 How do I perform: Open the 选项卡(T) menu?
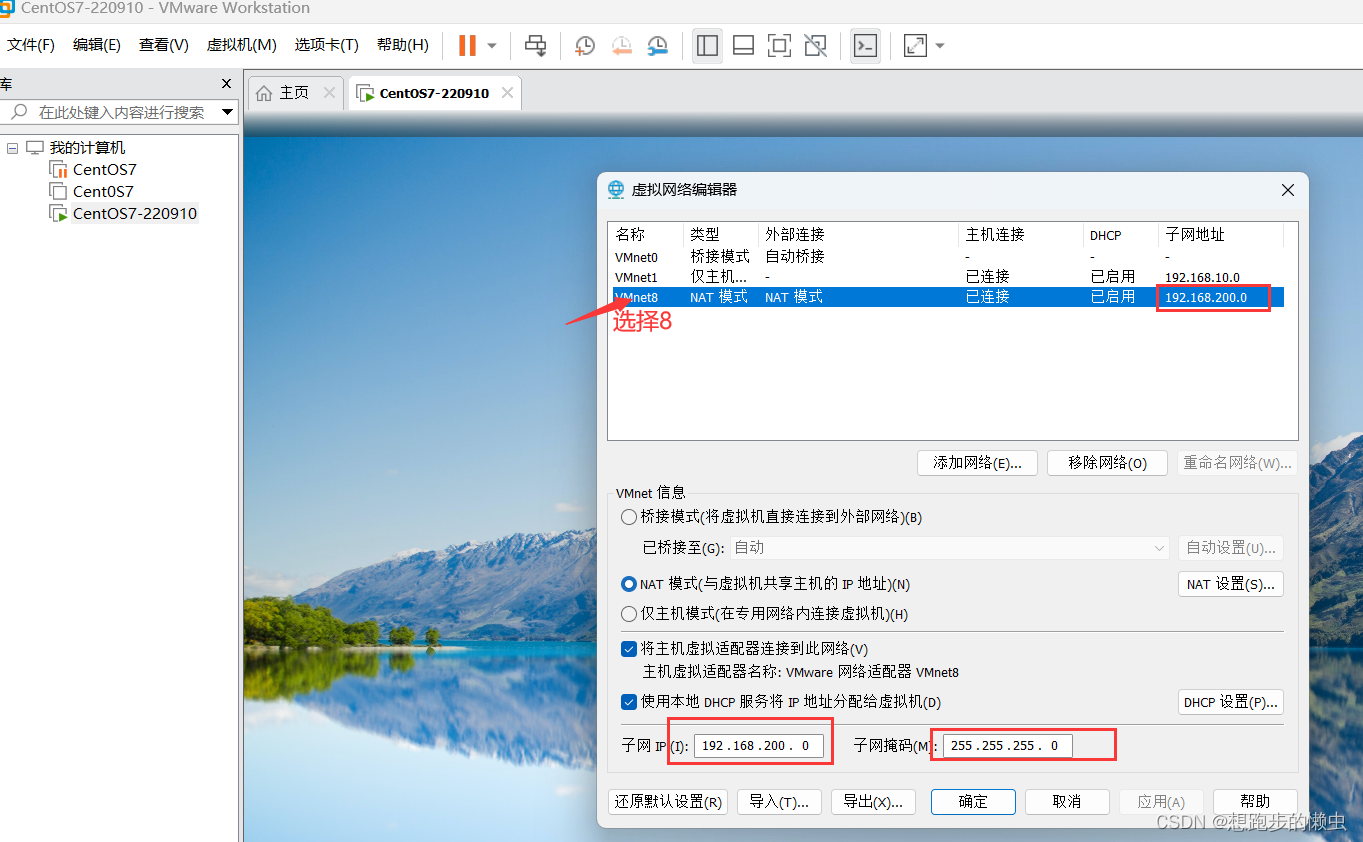pyautogui.click(x=326, y=45)
